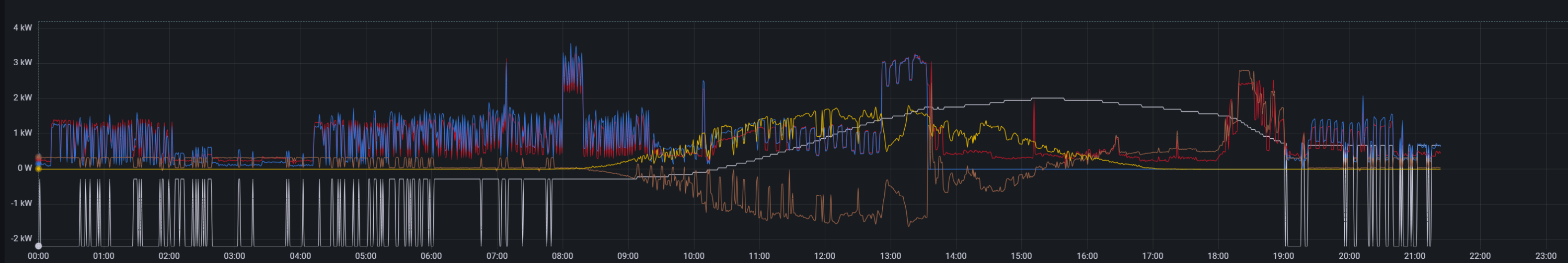Click the 06:00 time axis label
The image size is (1568, 263).
(x=431, y=256)
